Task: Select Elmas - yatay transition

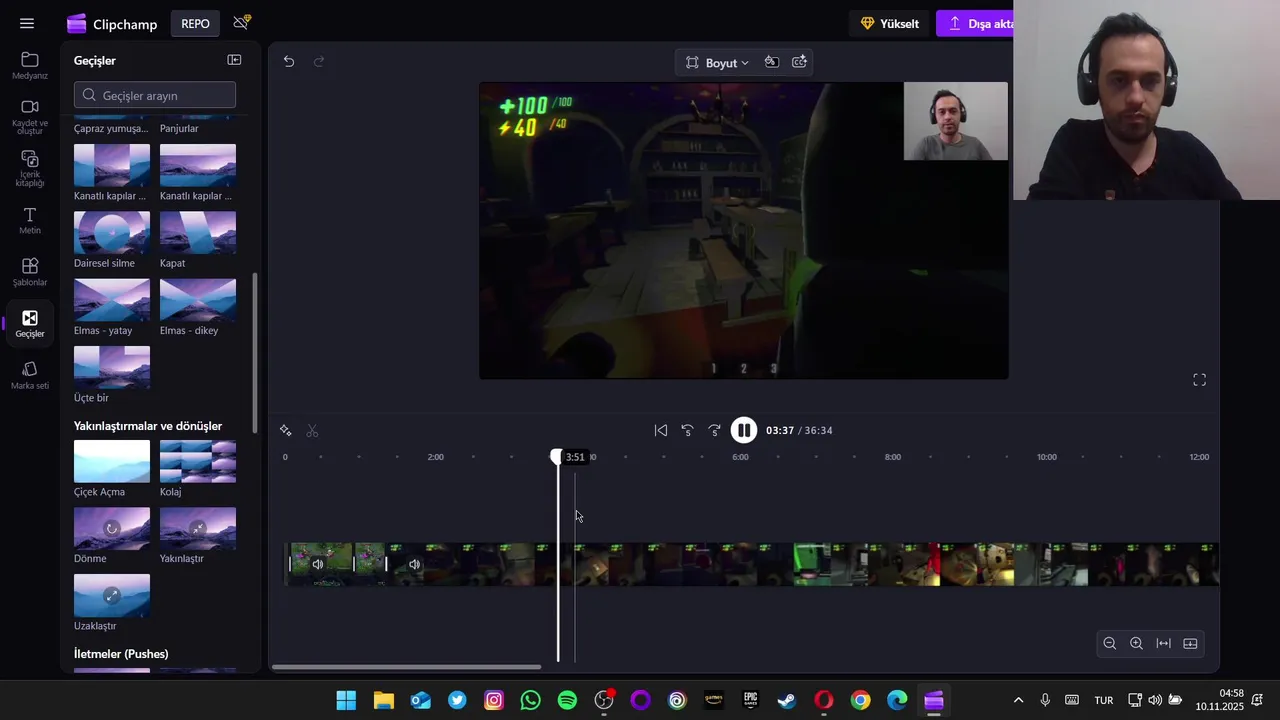Action: click(112, 299)
